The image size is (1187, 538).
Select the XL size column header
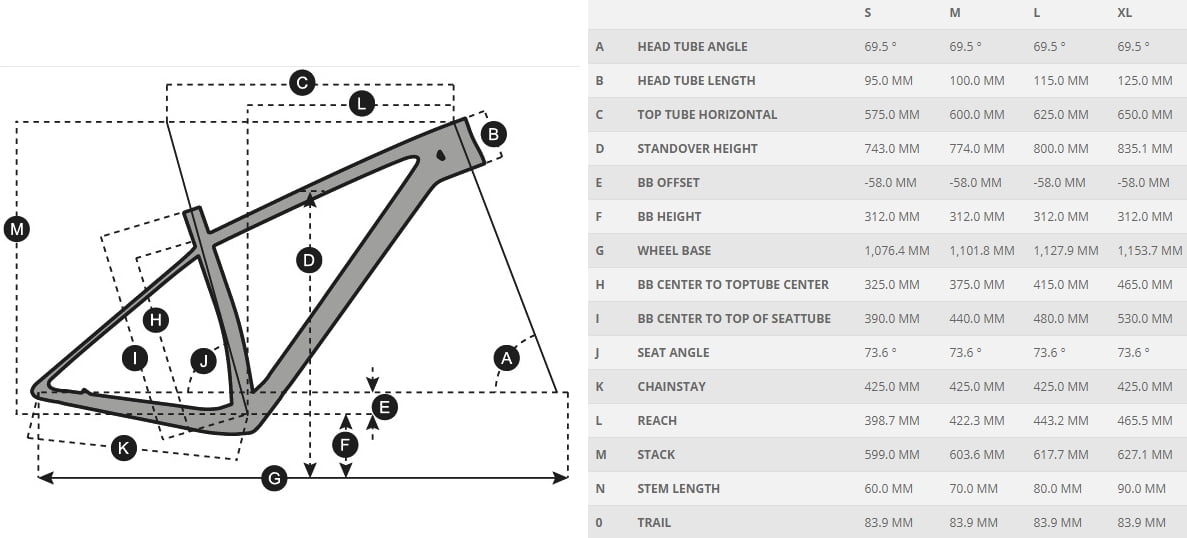[1125, 13]
